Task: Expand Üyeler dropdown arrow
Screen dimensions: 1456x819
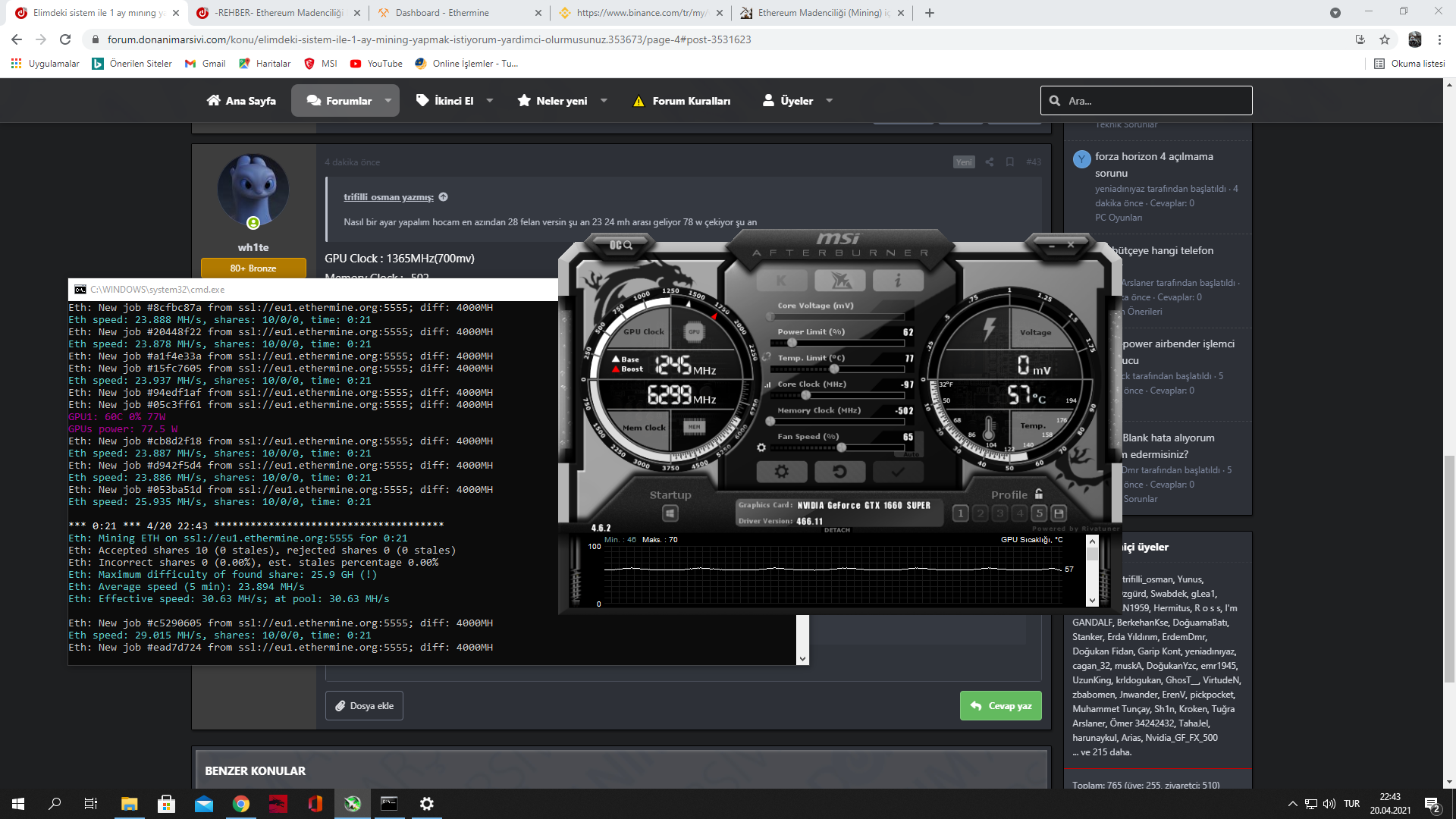Action: click(830, 101)
